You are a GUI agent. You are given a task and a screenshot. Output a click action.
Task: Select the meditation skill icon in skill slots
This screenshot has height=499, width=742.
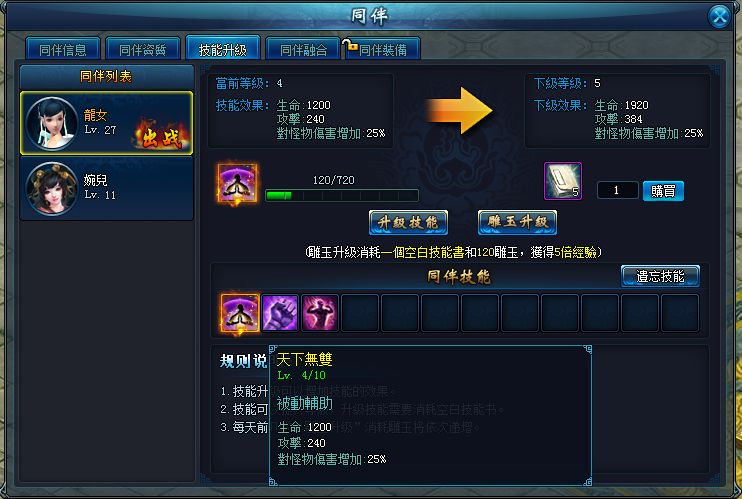point(240,313)
